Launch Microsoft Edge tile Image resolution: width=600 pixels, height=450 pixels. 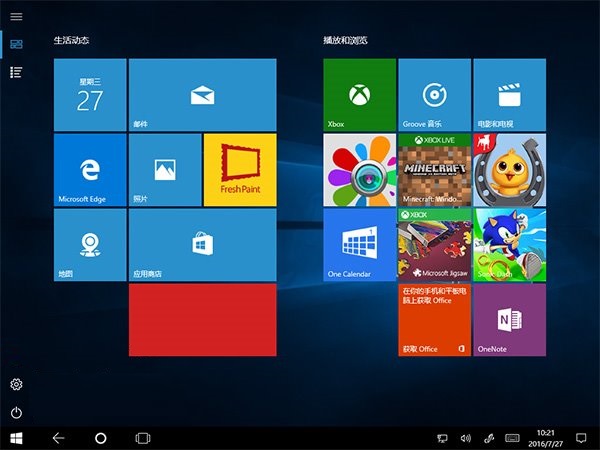pos(90,170)
